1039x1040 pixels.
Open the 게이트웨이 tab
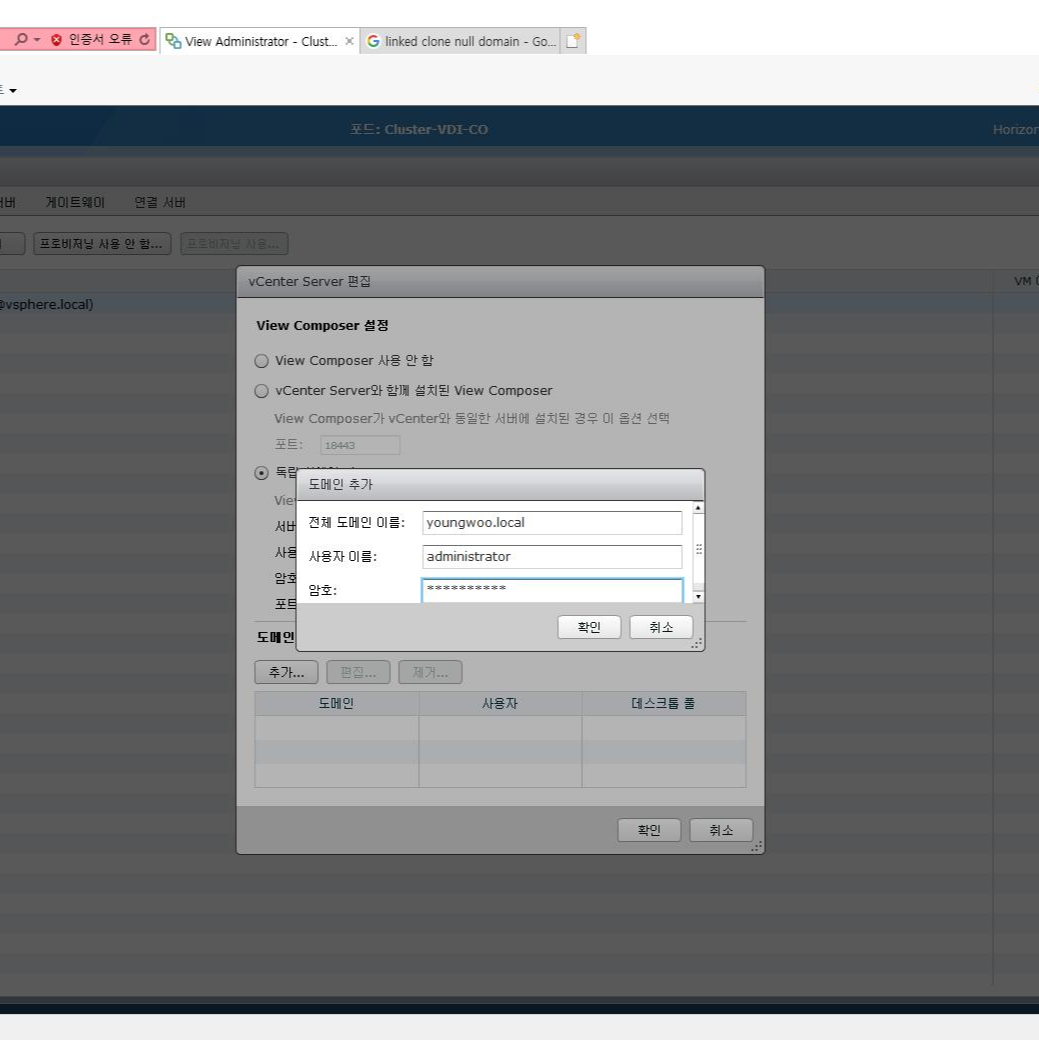tap(75, 202)
